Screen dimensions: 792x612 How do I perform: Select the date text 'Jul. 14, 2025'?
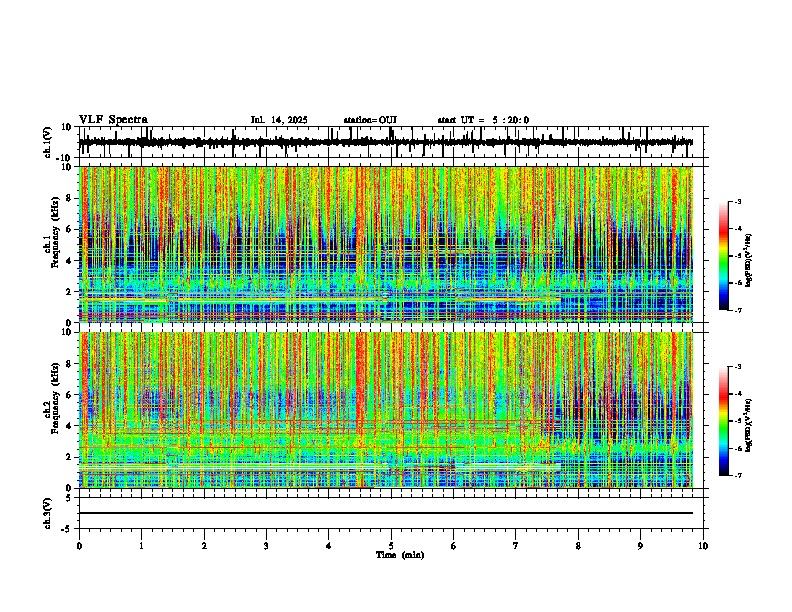point(279,120)
